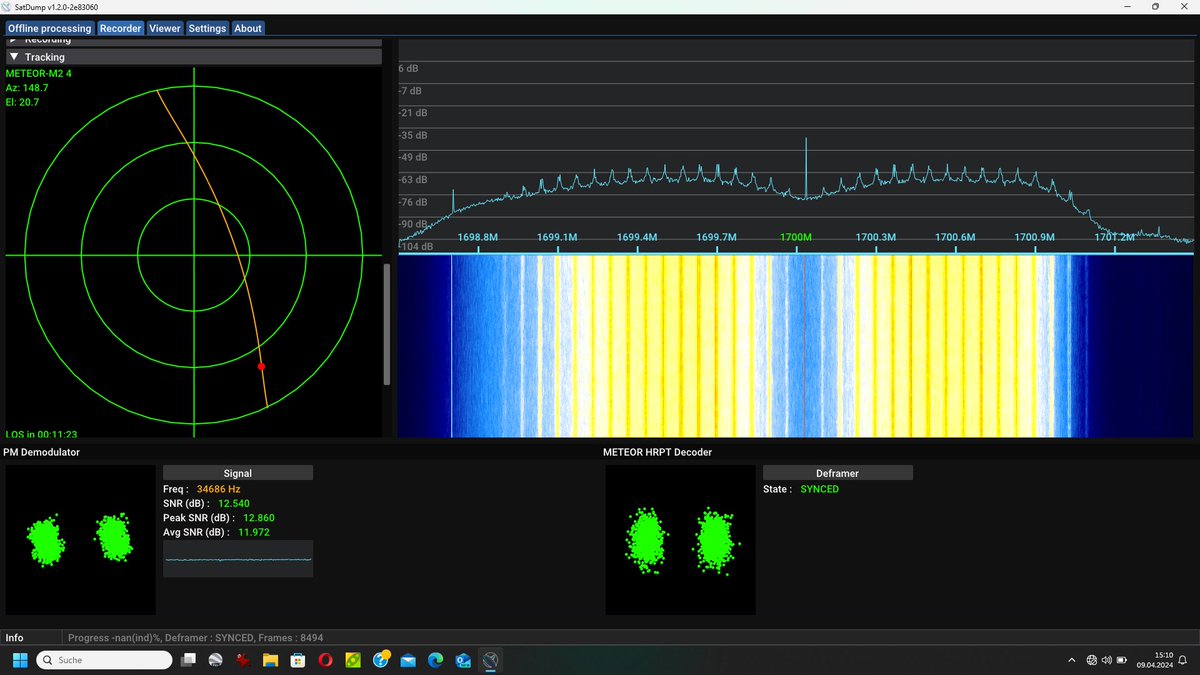Click the -63 dB scale label

pos(414,180)
